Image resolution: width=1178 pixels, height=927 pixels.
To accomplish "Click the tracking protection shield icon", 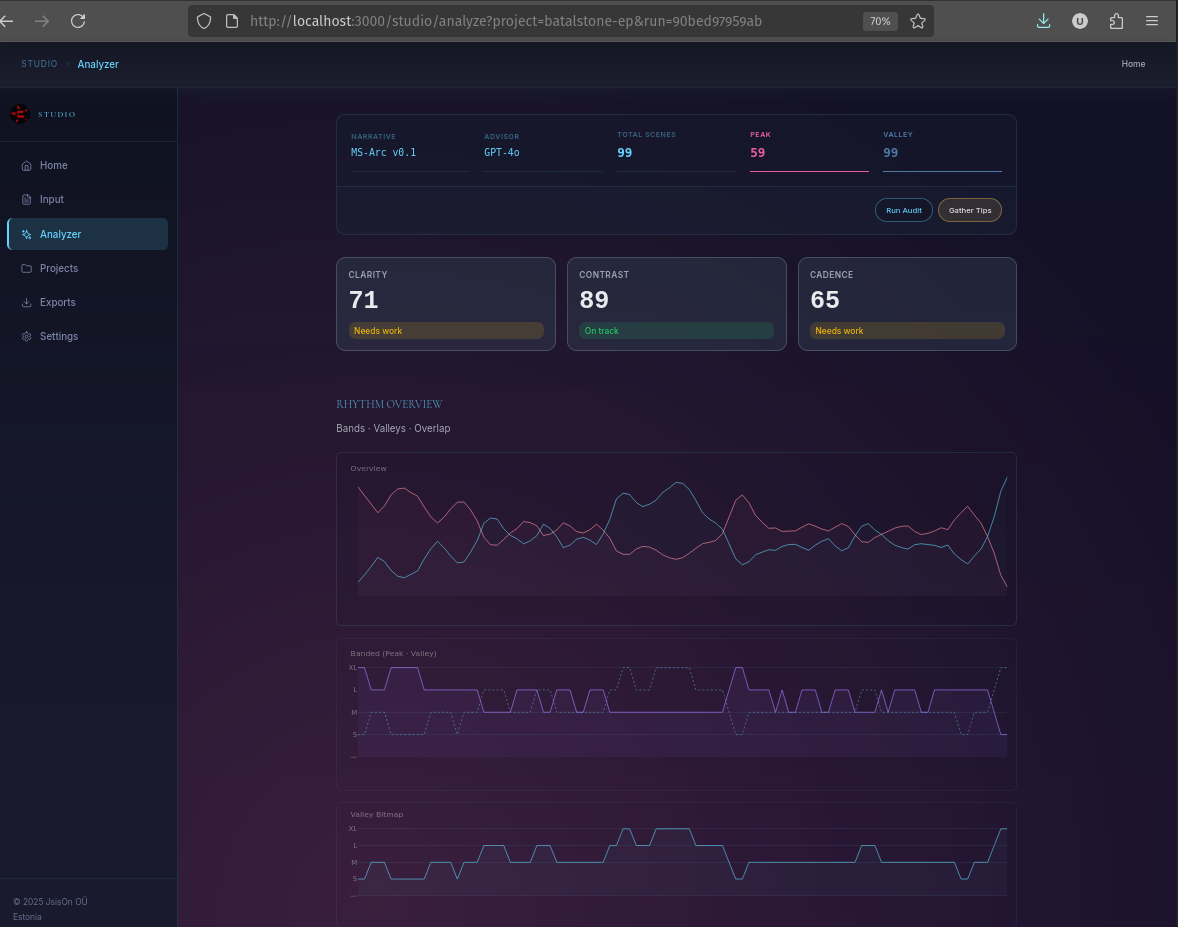I will click(x=203, y=20).
